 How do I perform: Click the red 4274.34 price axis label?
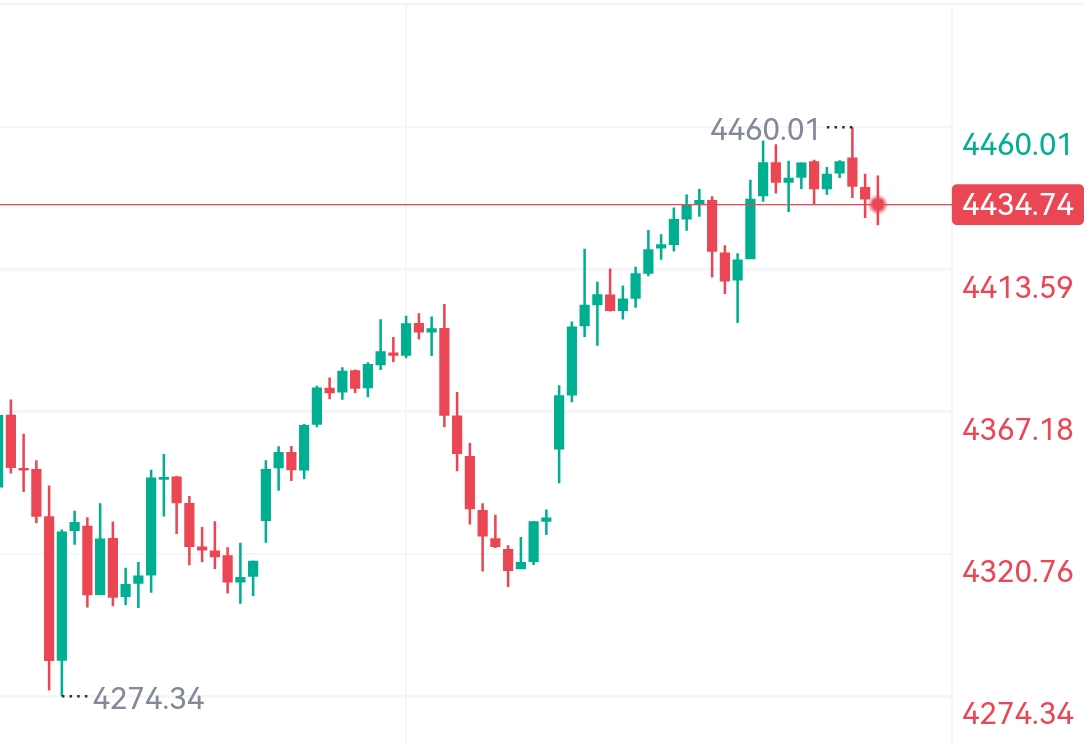[1016, 714]
